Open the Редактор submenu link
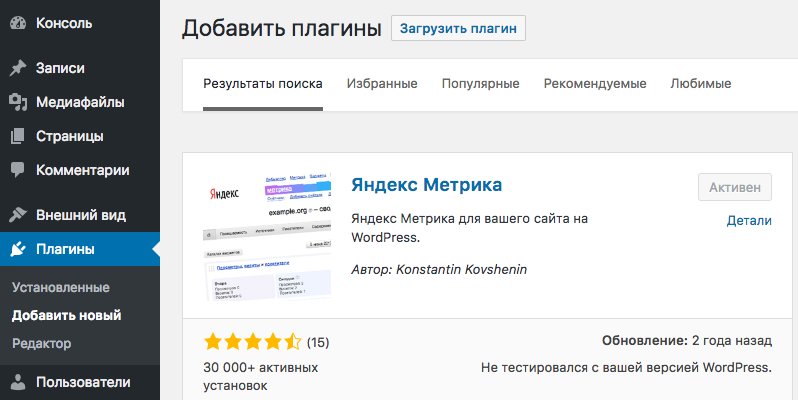 pos(42,344)
